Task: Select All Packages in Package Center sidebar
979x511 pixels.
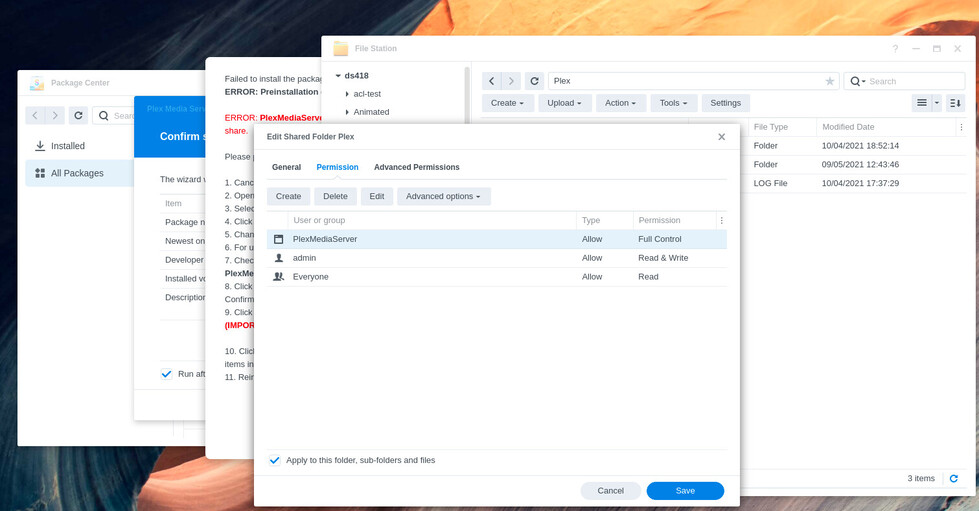Action: click(x=80, y=173)
